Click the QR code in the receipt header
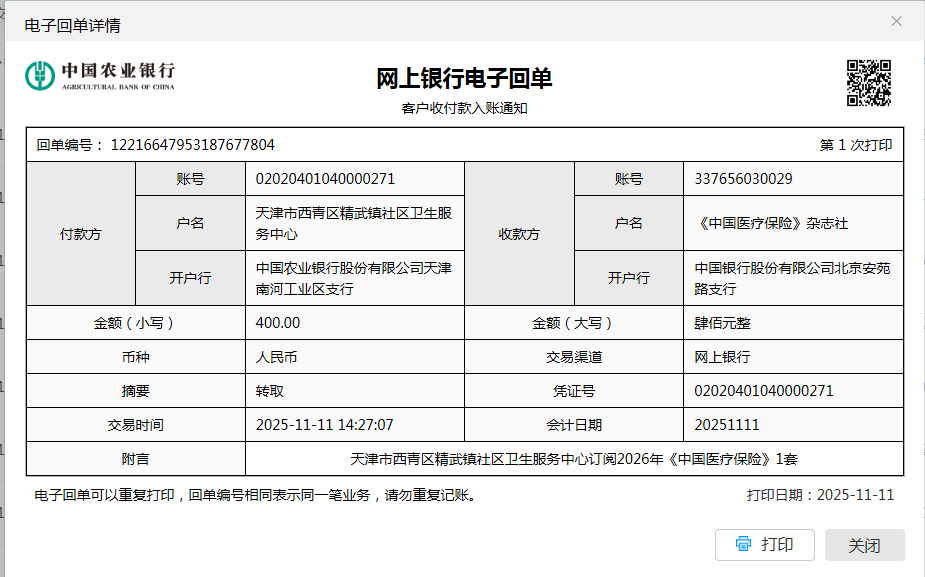This screenshot has width=925, height=577. [868, 83]
